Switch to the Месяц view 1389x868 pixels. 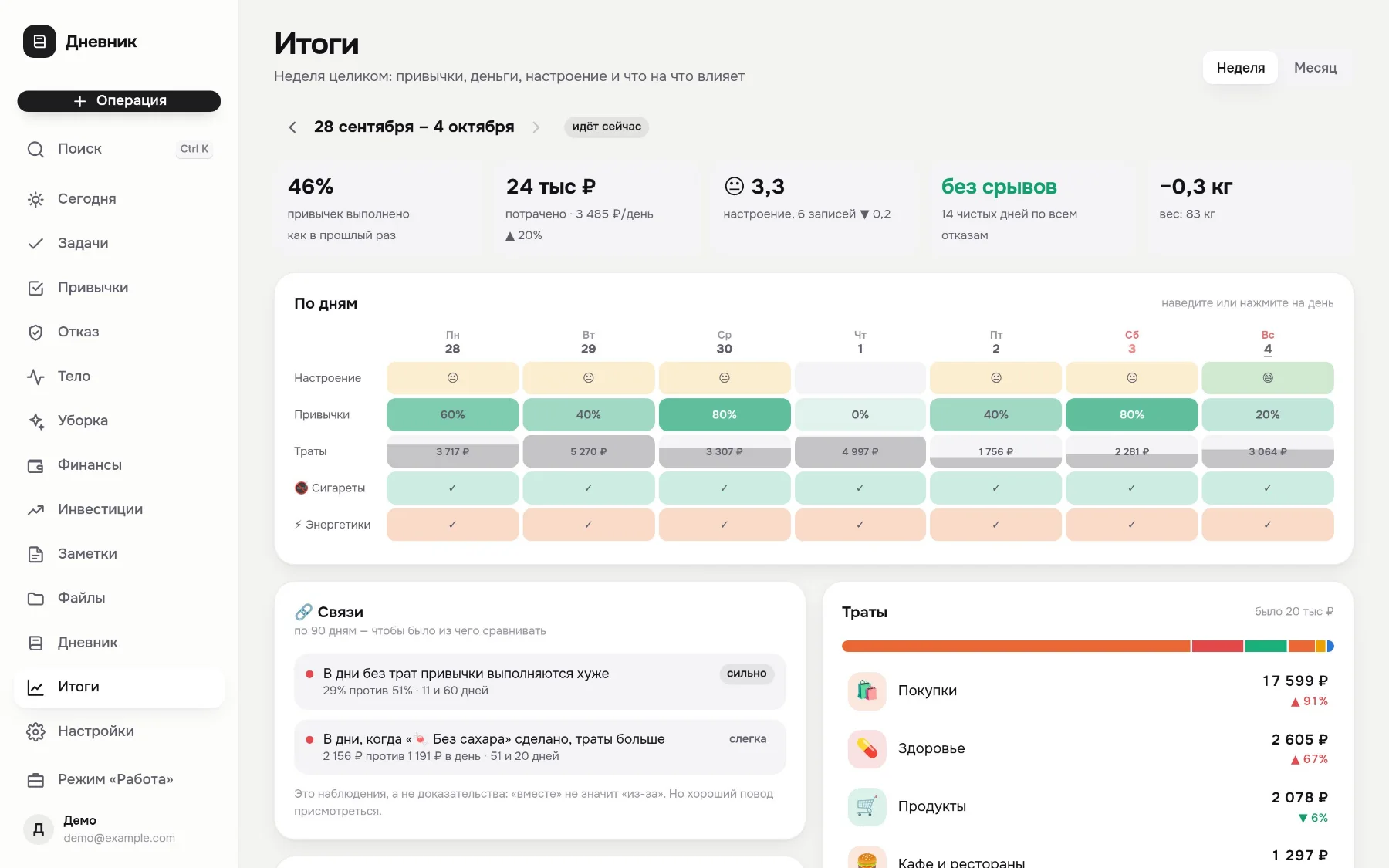pos(1315,68)
